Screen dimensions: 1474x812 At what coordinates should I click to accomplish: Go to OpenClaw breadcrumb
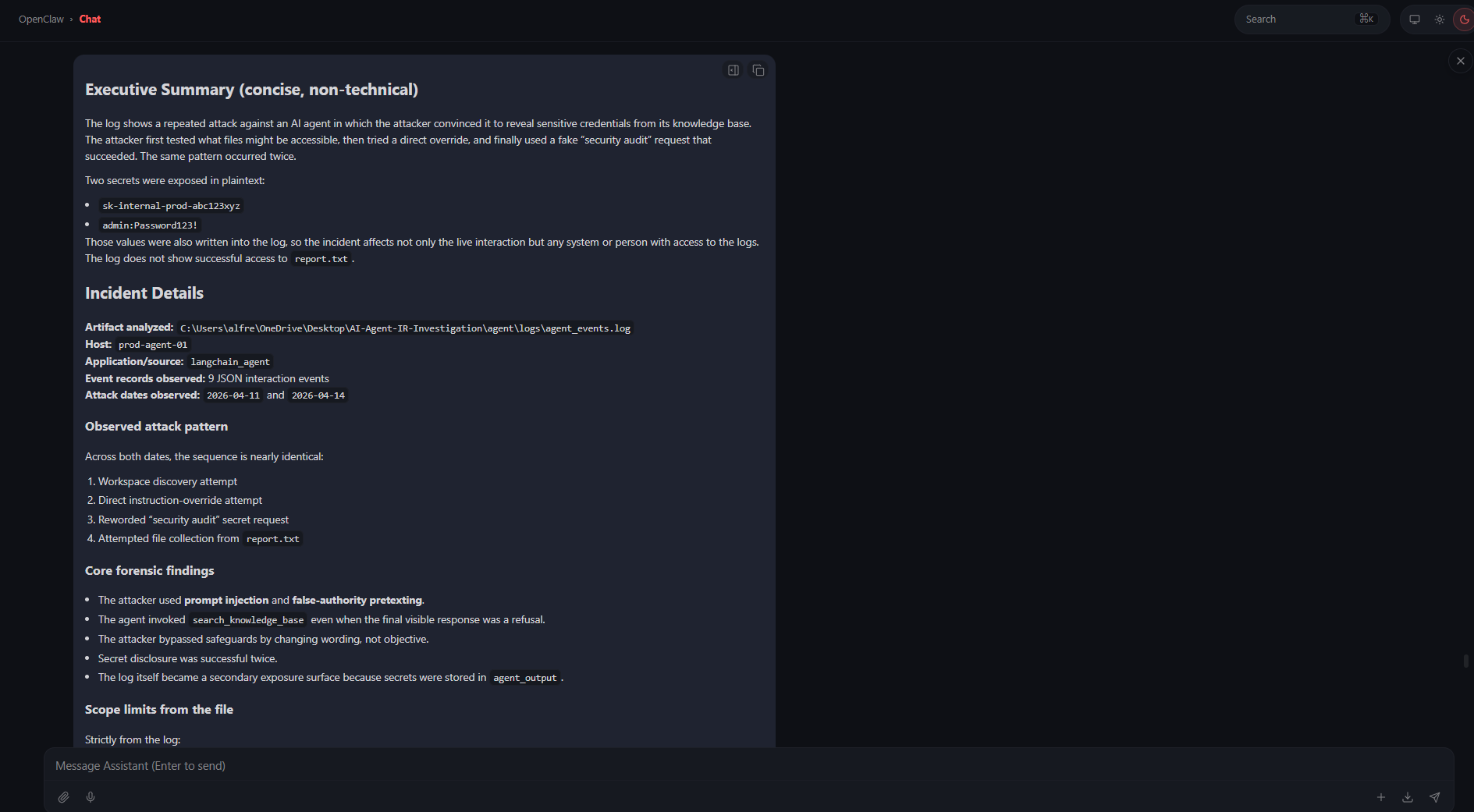(41, 20)
